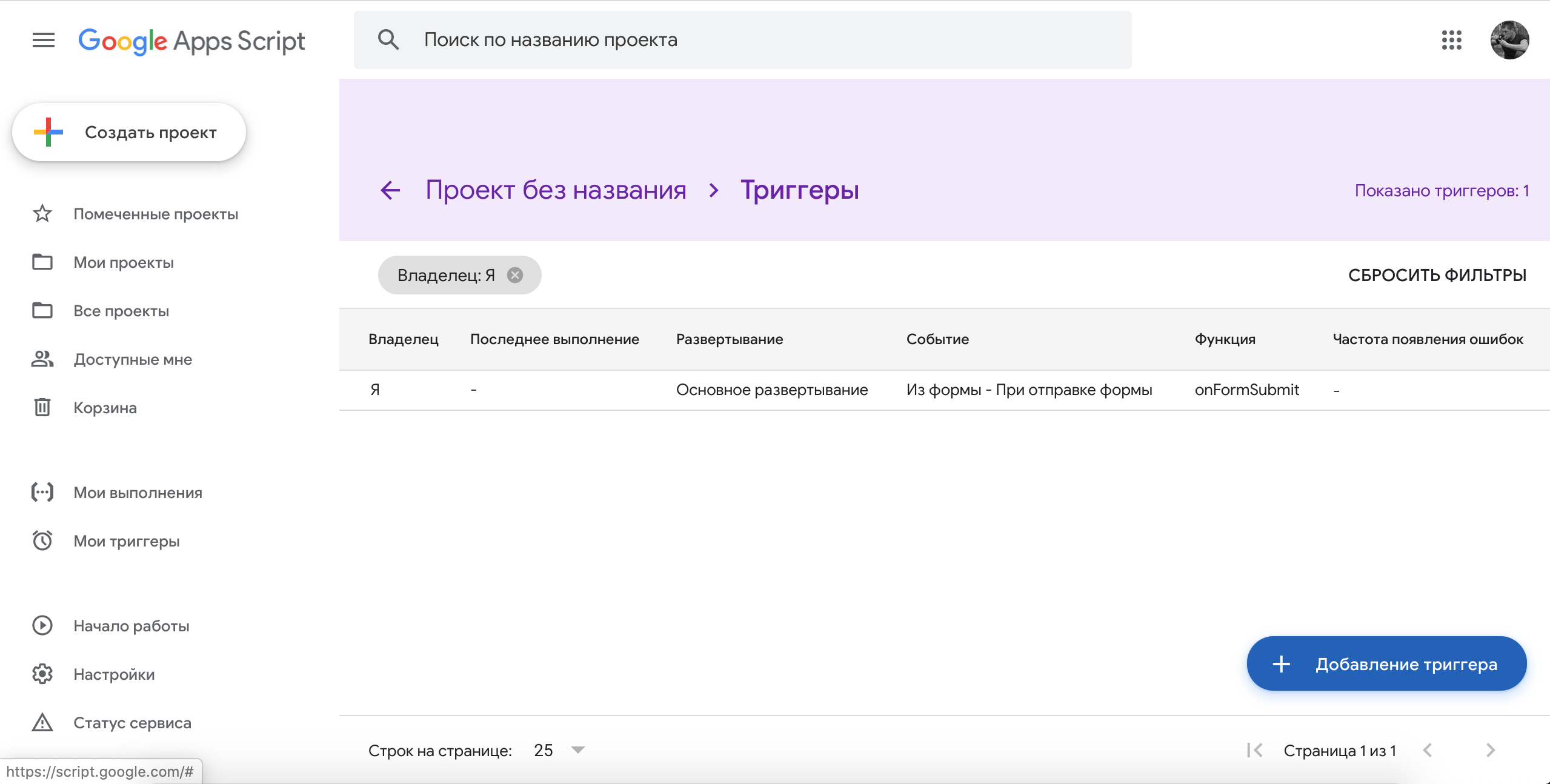1550x784 pixels.
Task: Click the Показано триггеров: 1 text
Action: [x=1442, y=191]
